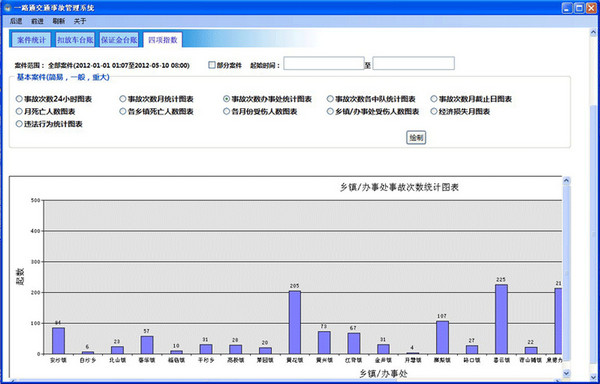Switch to the 保证金台账 tab
Screen dimensions: 600x384
[x=119, y=40]
